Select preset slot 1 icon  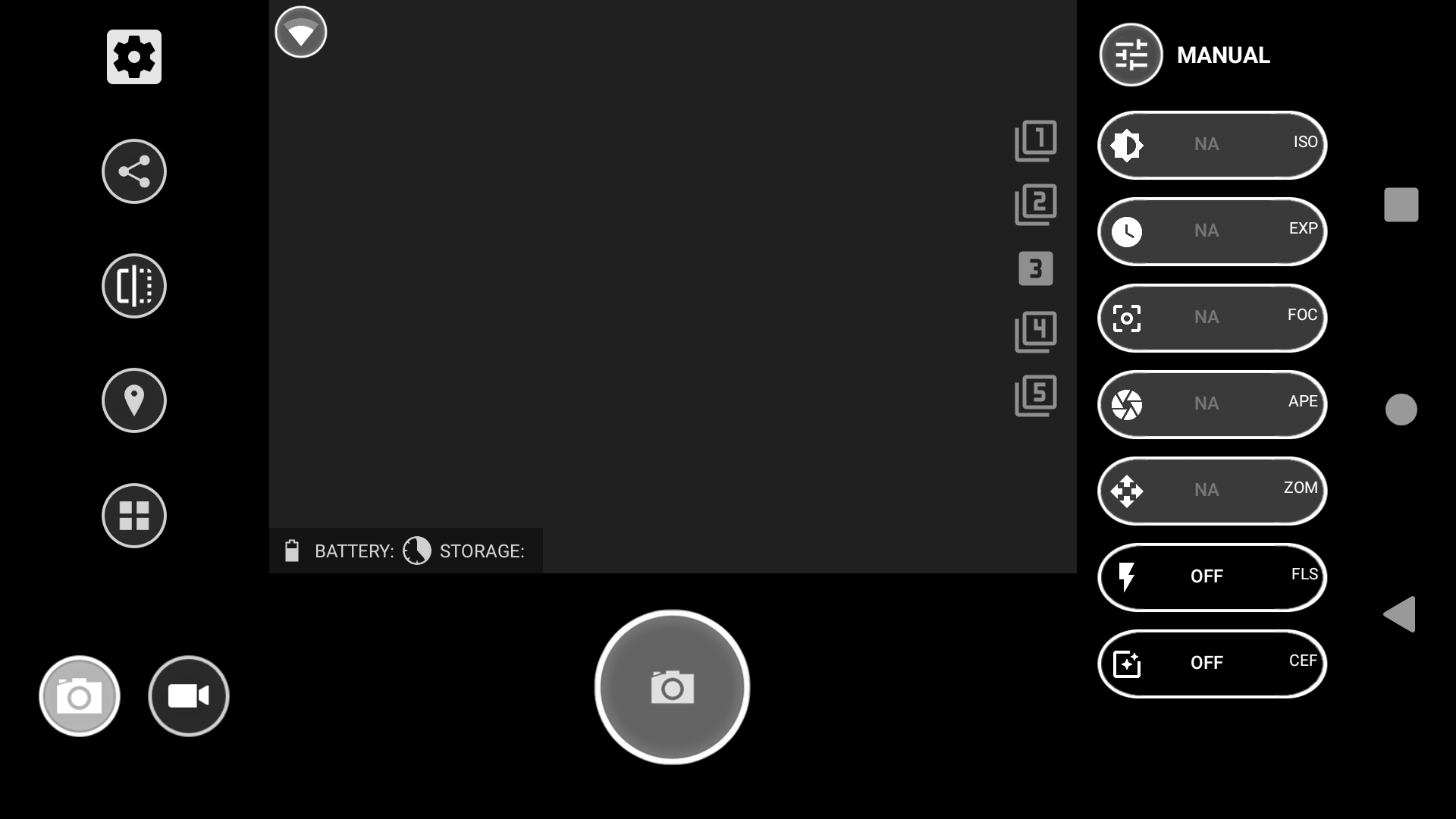[1036, 141]
